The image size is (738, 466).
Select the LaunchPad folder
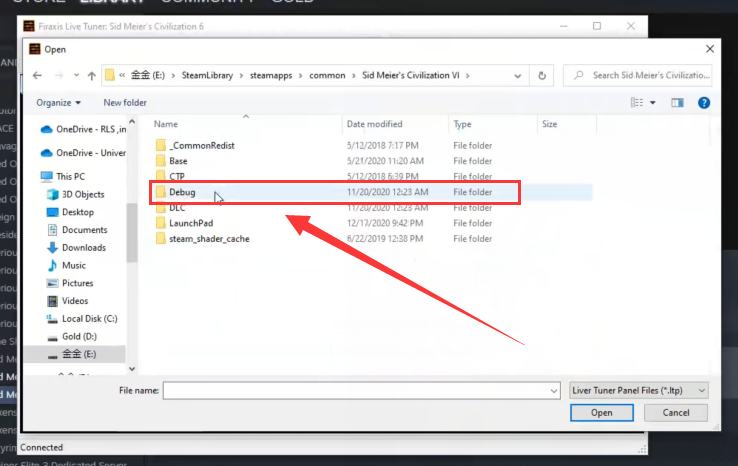[x=191, y=223]
